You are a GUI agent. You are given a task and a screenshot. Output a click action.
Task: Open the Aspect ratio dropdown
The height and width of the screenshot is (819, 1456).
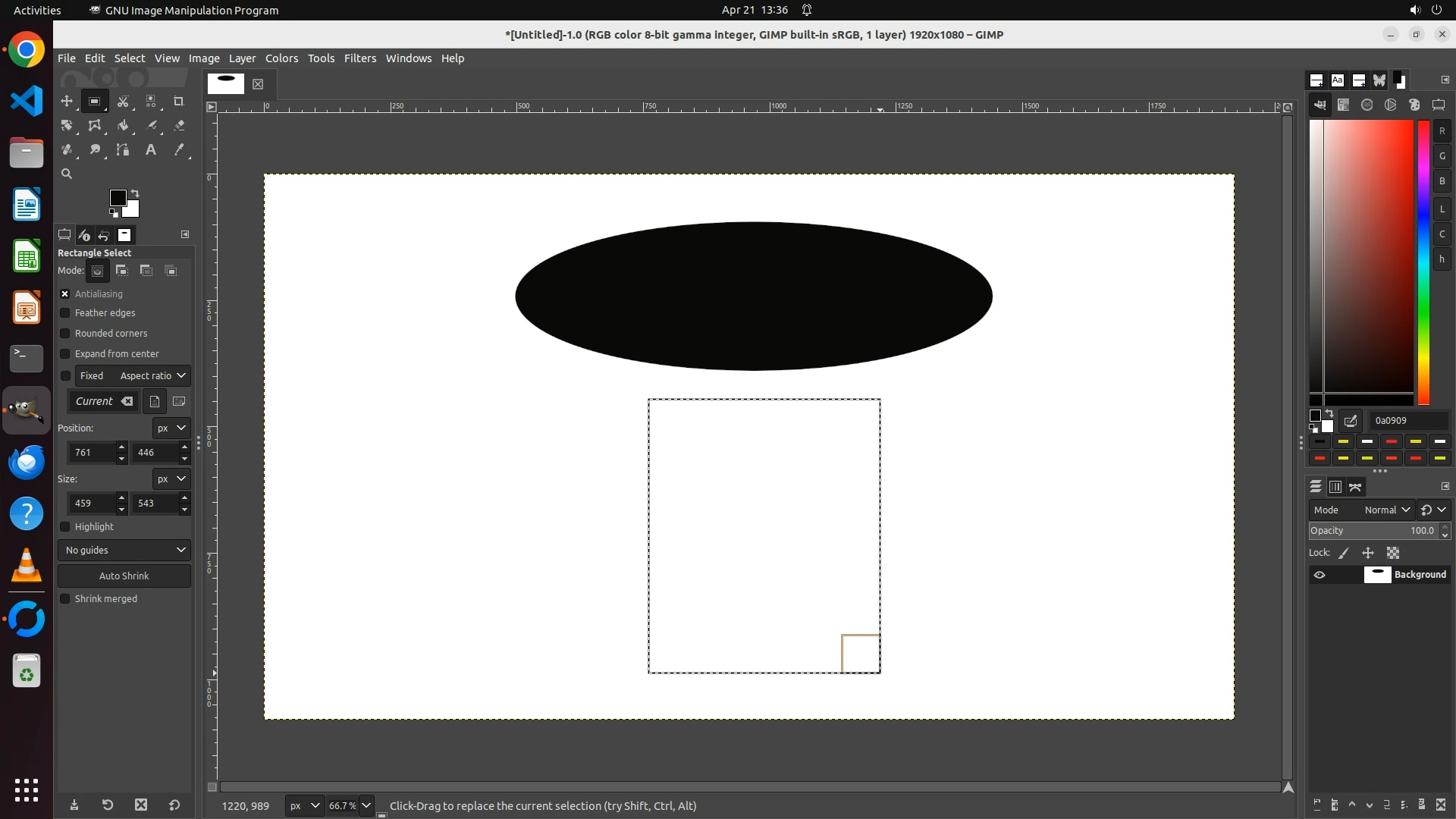(x=153, y=375)
